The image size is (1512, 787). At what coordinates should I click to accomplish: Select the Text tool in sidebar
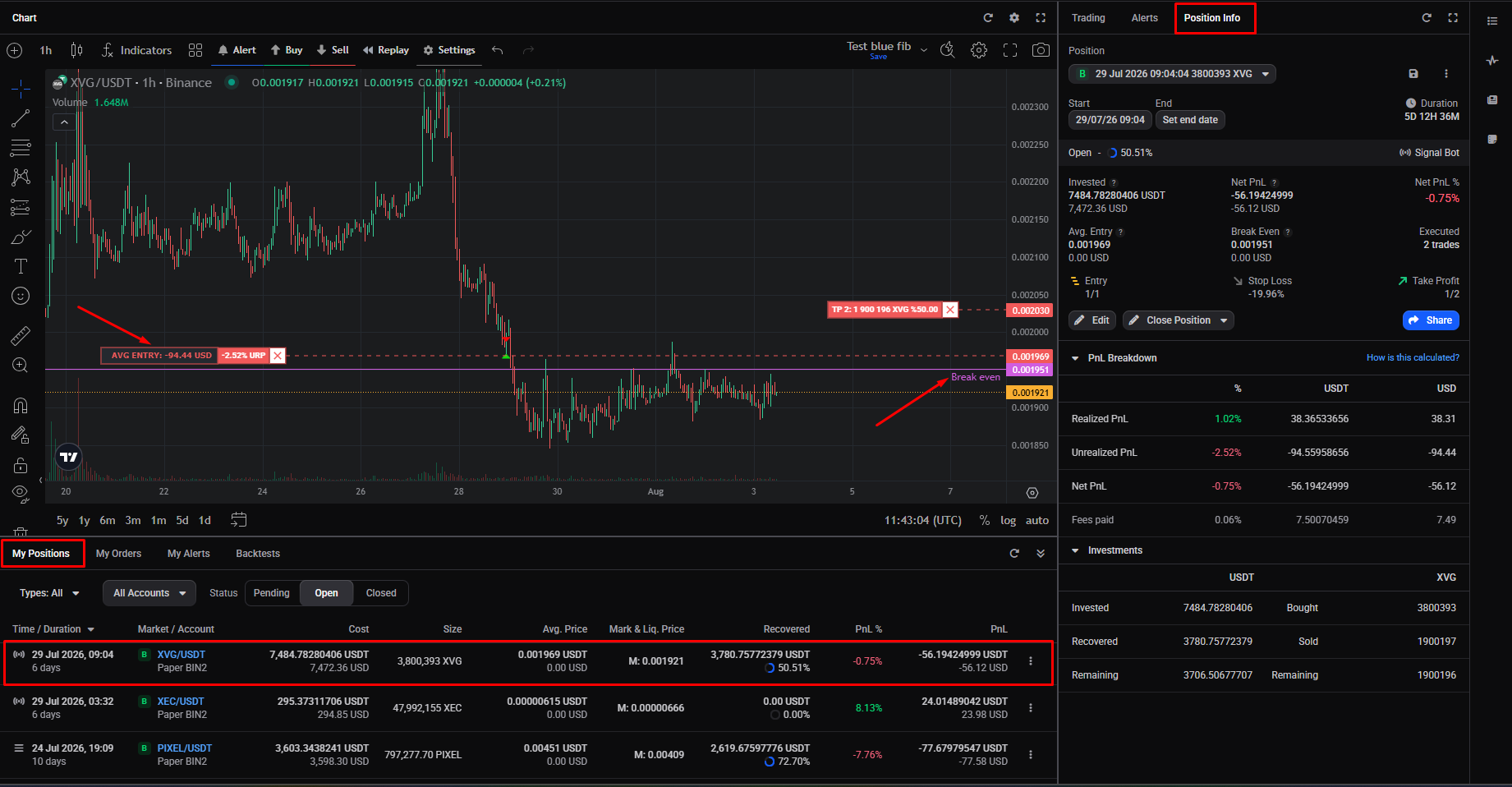[21, 266]
